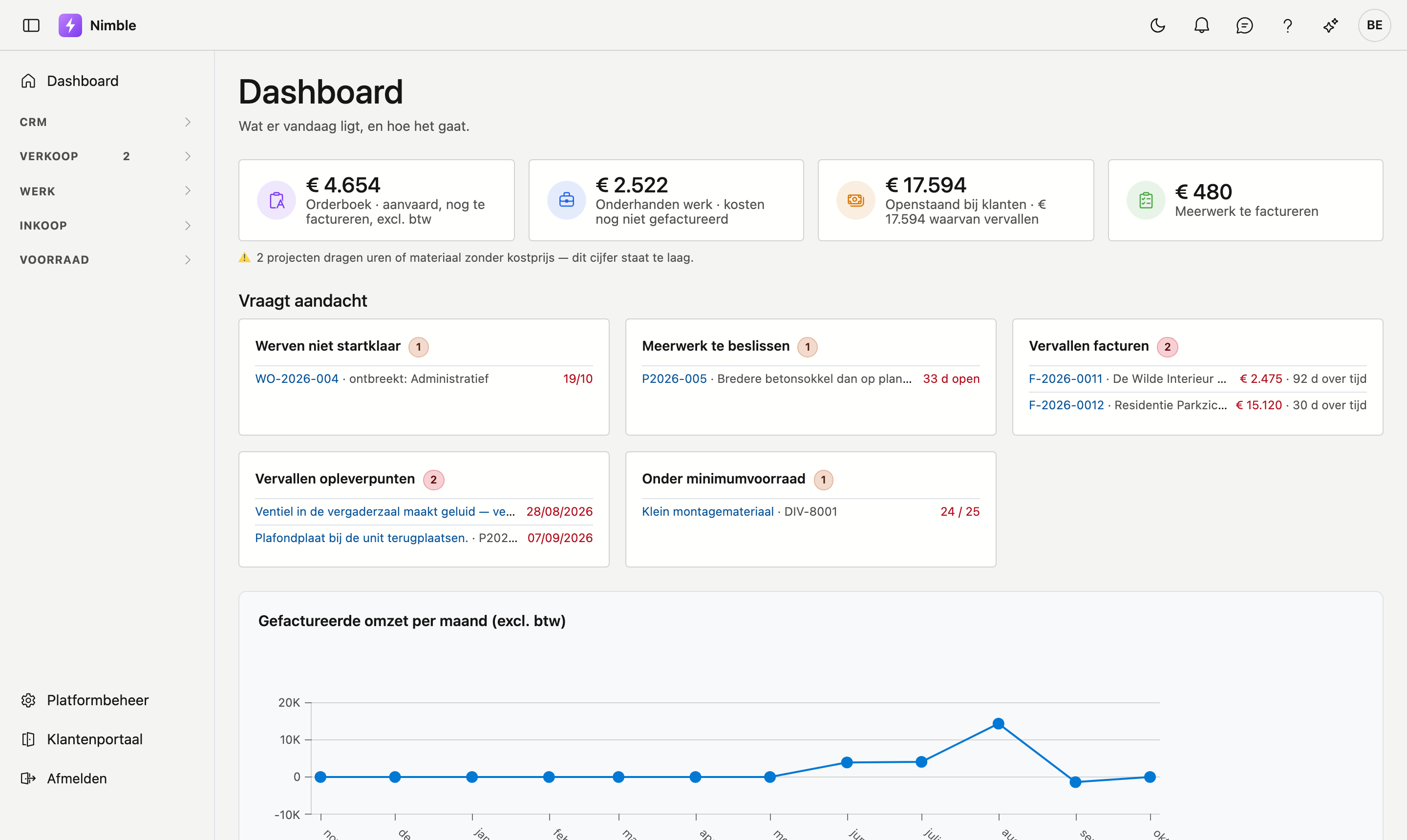Screen dimensions: 1407x840
Task: Open project P2026-005 meerwerk item
Action: pos(674,378)
